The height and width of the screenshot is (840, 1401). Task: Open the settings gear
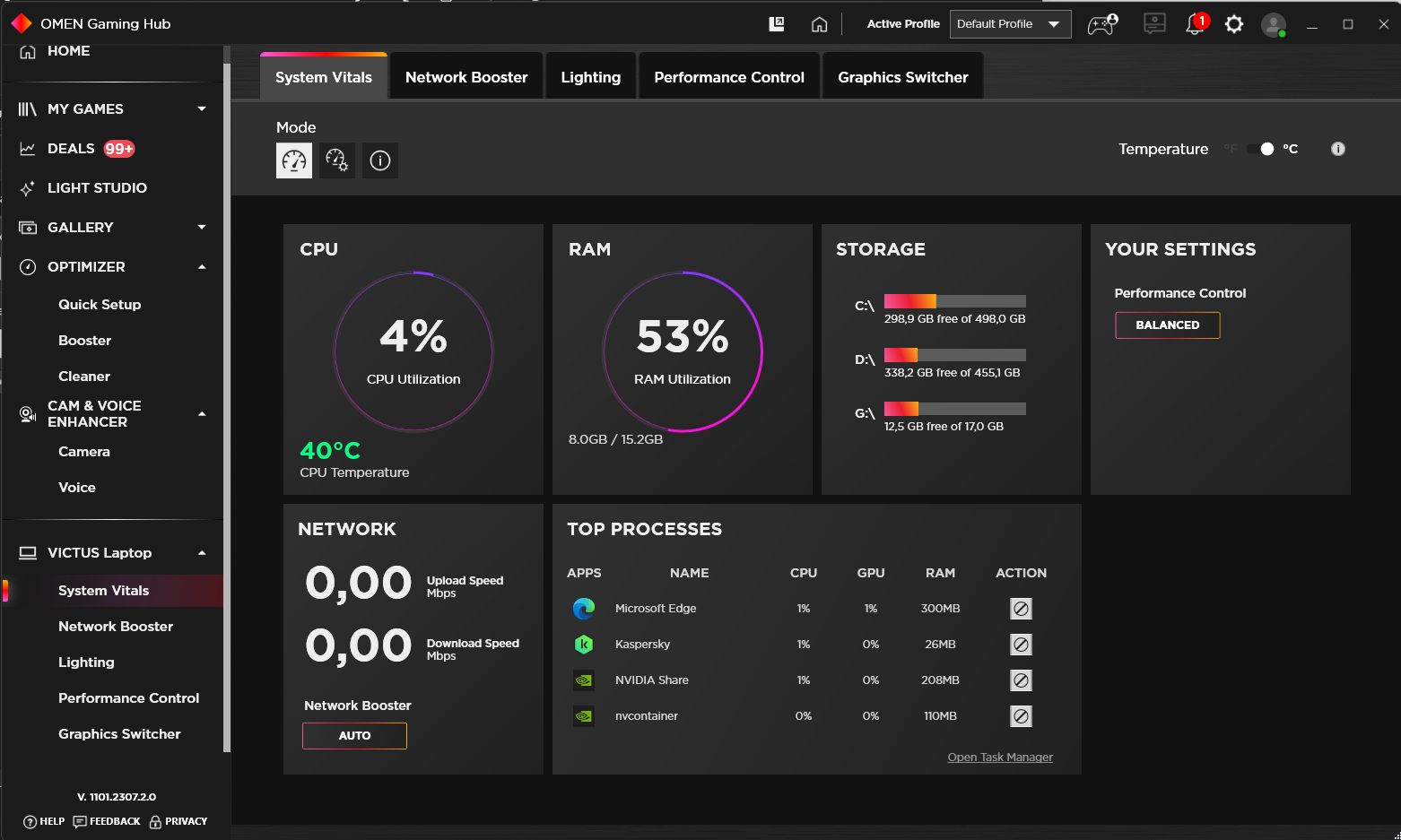coord(1234,24)
